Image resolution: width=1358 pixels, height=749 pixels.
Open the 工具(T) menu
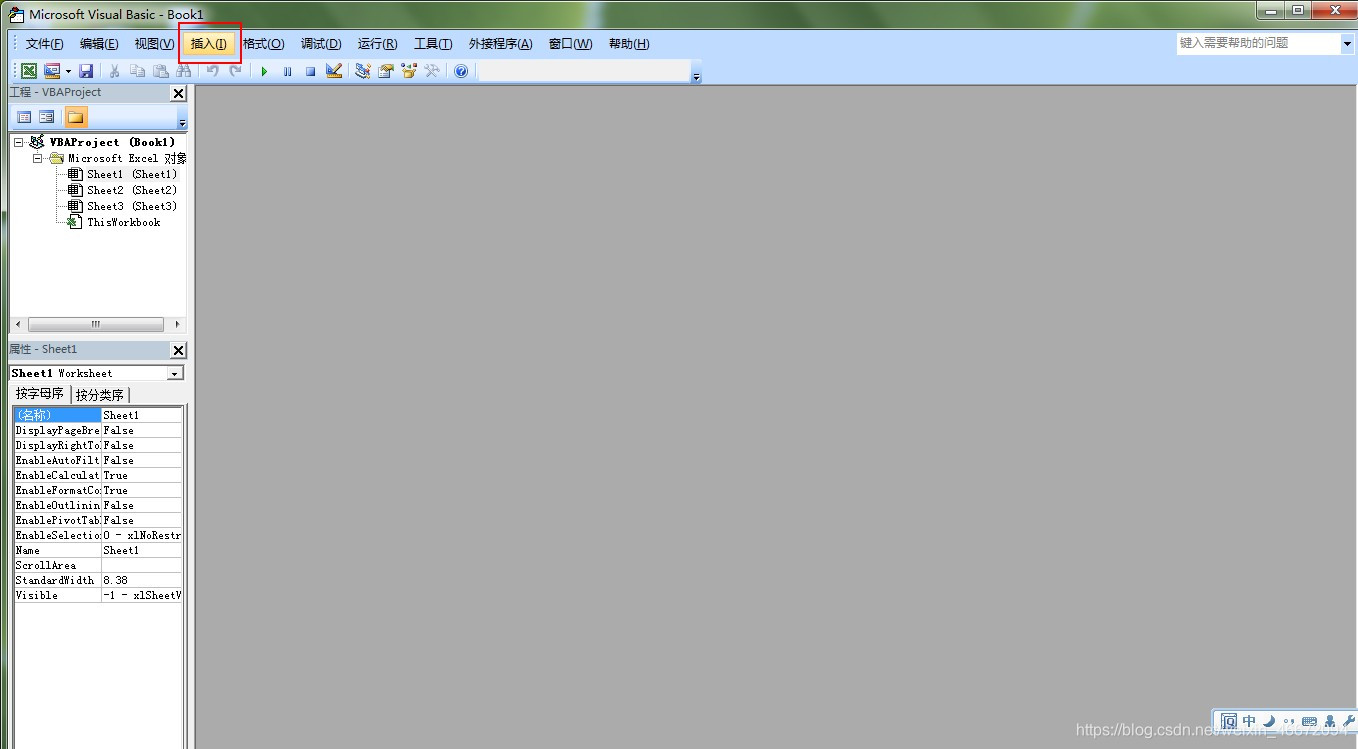point(433,44)
